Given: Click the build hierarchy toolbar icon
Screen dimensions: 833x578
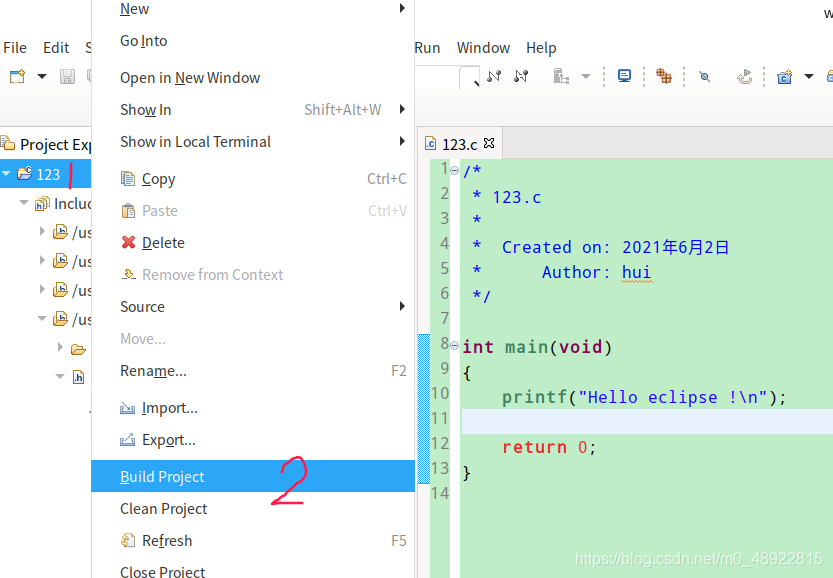Looking at the screenshot, I should point(561,76).
